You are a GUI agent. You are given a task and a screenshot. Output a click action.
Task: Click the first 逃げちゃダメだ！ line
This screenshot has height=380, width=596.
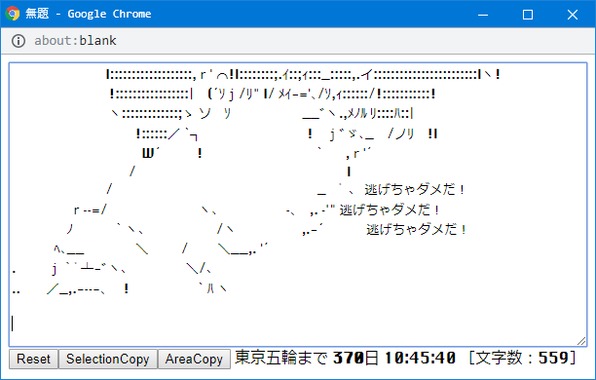click(x=415, y=189)
